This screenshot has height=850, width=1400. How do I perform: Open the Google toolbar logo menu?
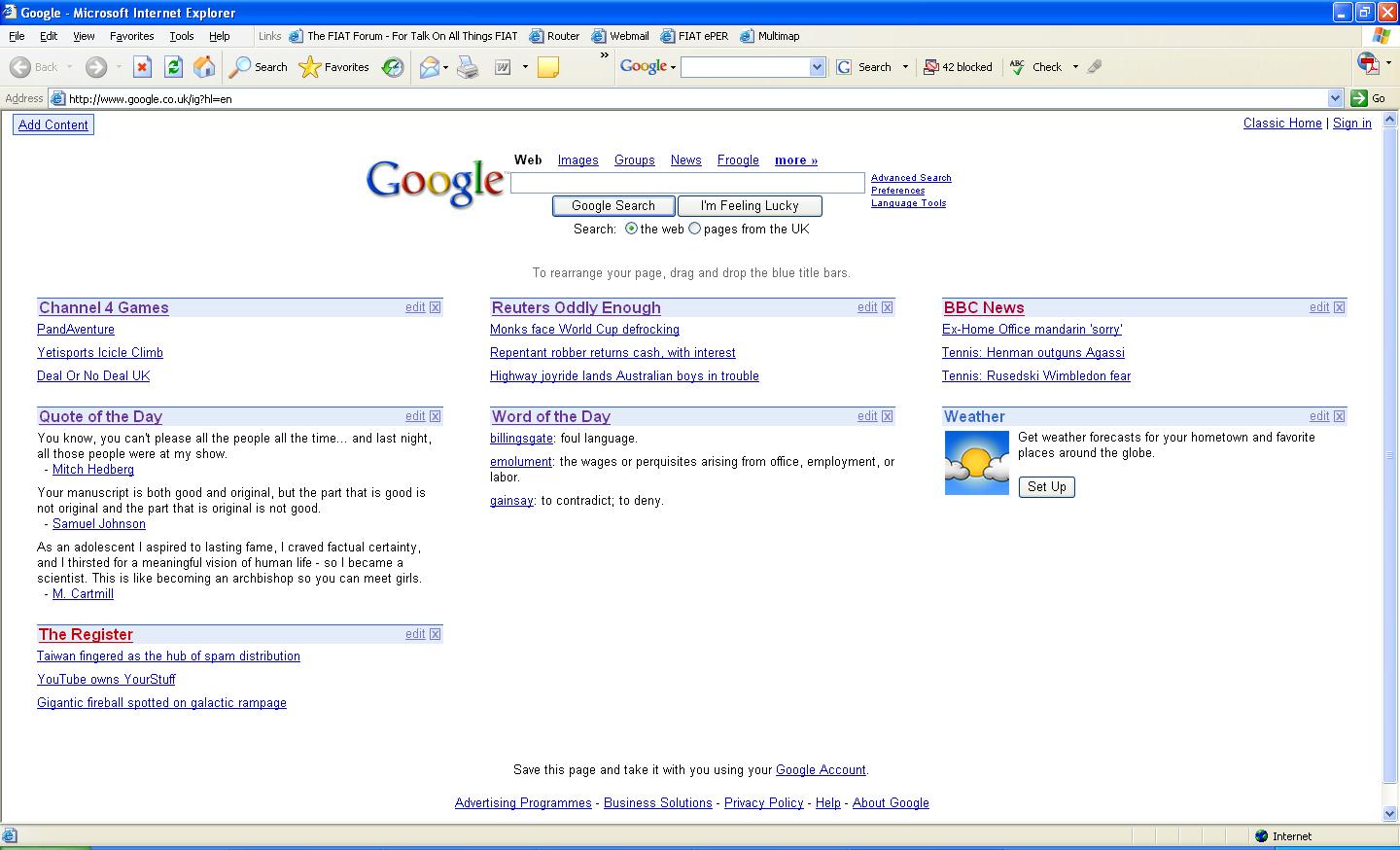(x=647, y=67)
